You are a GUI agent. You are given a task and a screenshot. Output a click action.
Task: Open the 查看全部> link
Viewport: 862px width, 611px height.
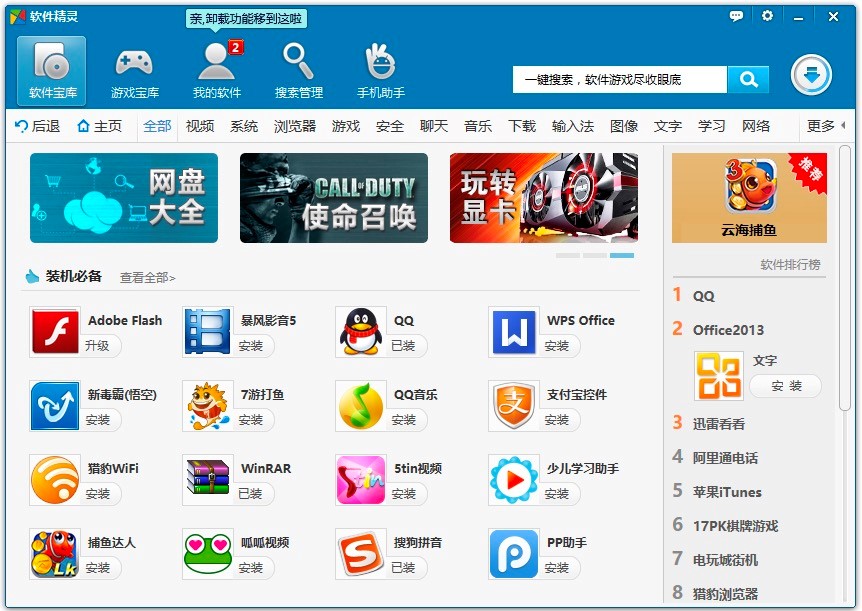pos(147,278)
